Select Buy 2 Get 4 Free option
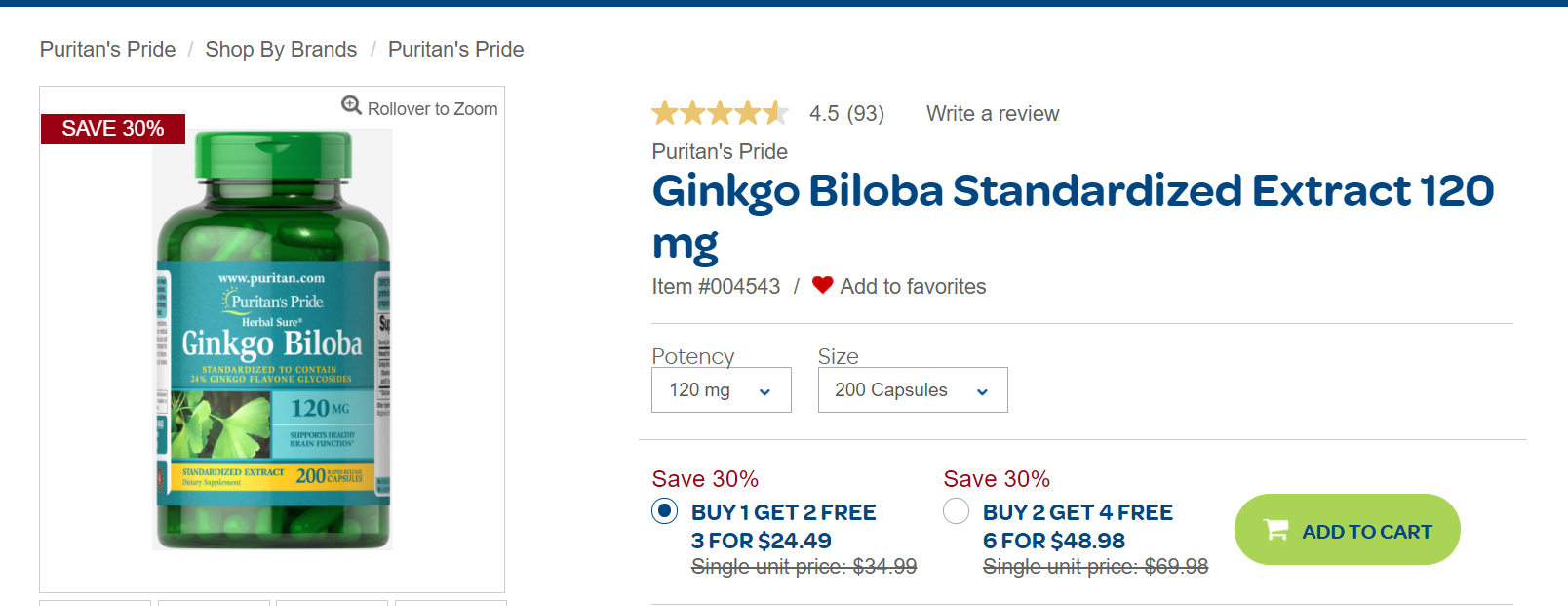This screenshot has height=606, width=1568. 957,511
